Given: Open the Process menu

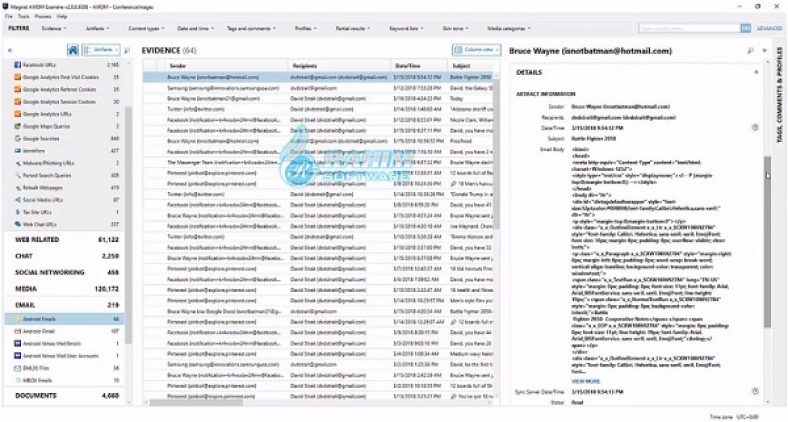Looking at the screenshot, I should tap(43, 17).
